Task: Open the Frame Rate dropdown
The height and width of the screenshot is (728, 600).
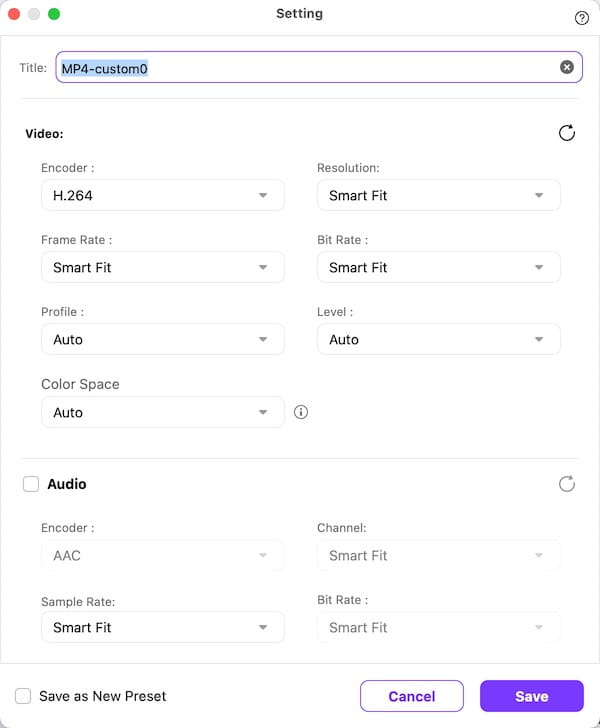Action: pyautogui.click(x=162, y=268)
